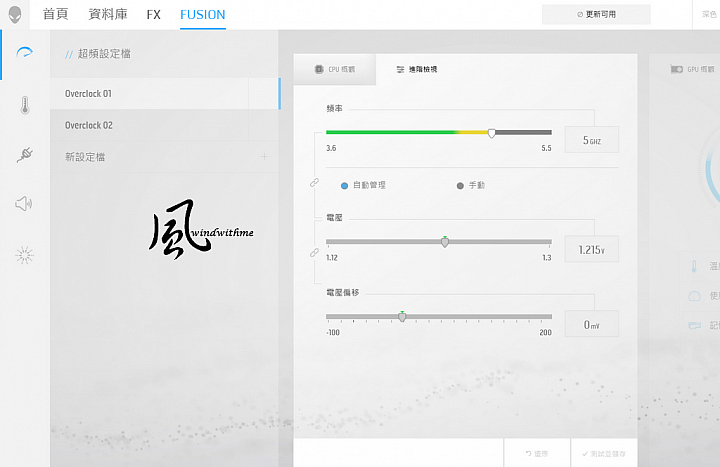
Task: Click the link chain icon beside voltage slider
Action: [x=315, y=253]
